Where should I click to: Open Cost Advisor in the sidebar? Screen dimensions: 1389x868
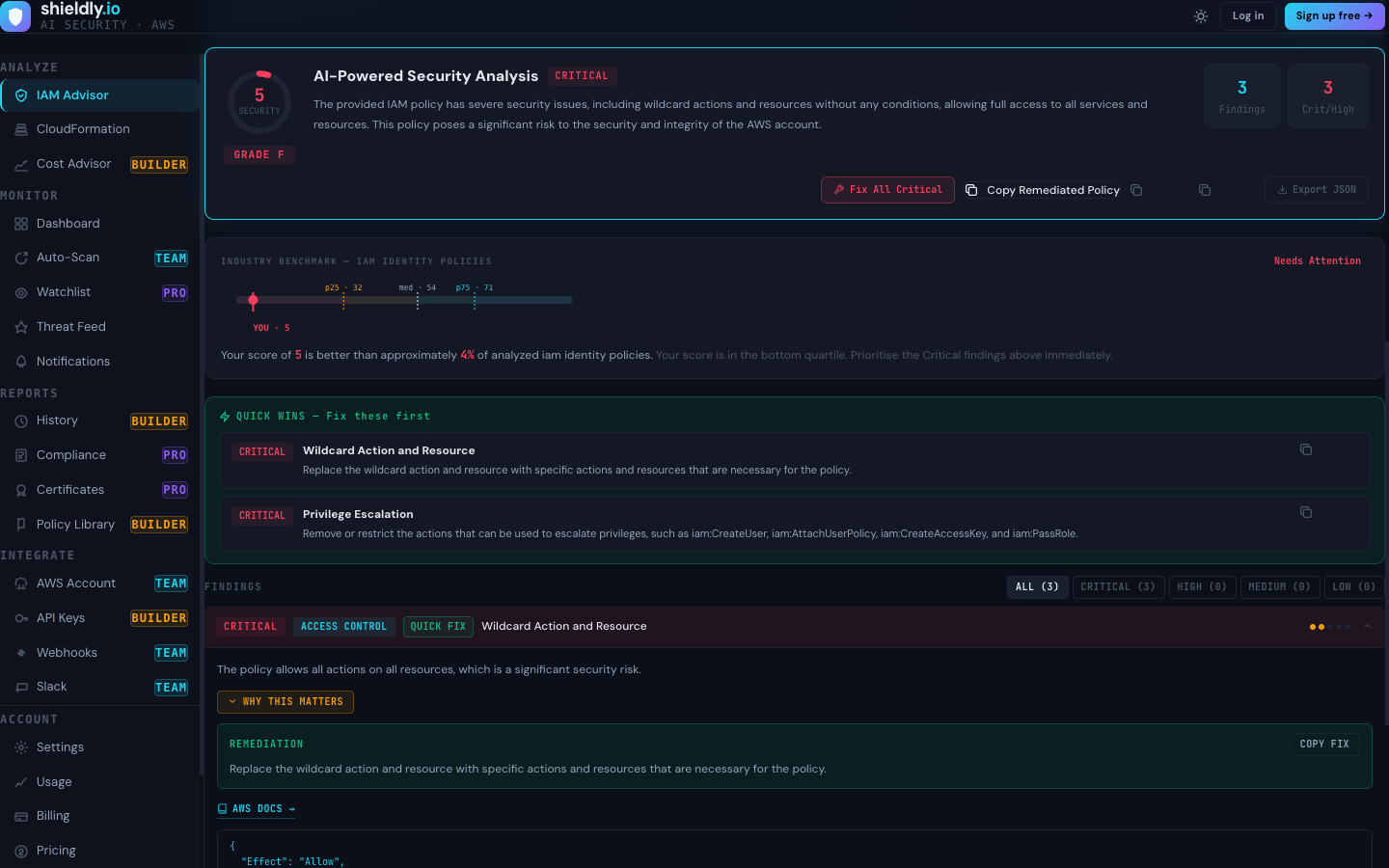tap(99, 164)
